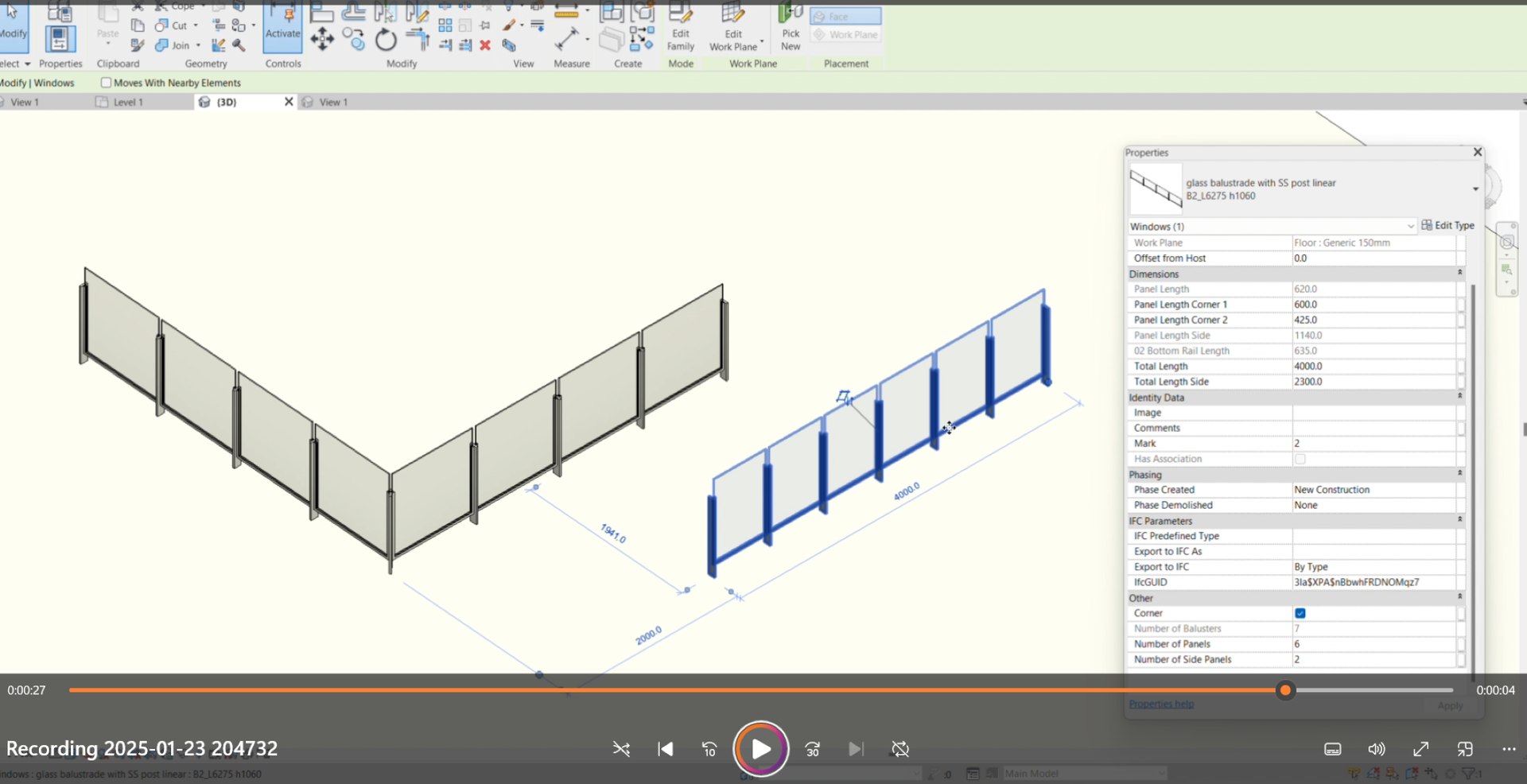The height and width of the screenshot is (784, 1527).
Task: Uncheck the Corner parameter checkbox
Action: (1300, 613)
